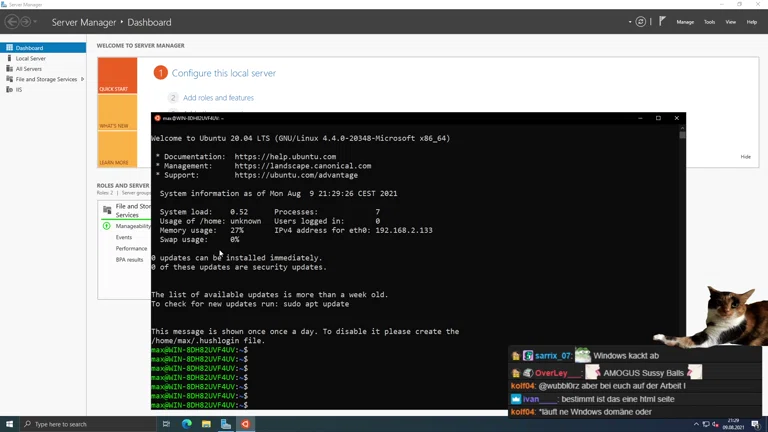Expand the File and Storage Services arrow

[x=82, y=79]
